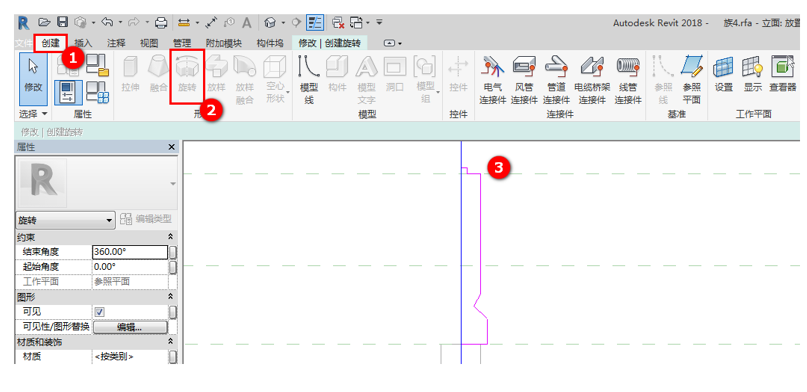Image resolution: width=807 pixels, height=392 pixels.
Task: Add an 电气连接件 electrical connector
Action: point(493,80)
